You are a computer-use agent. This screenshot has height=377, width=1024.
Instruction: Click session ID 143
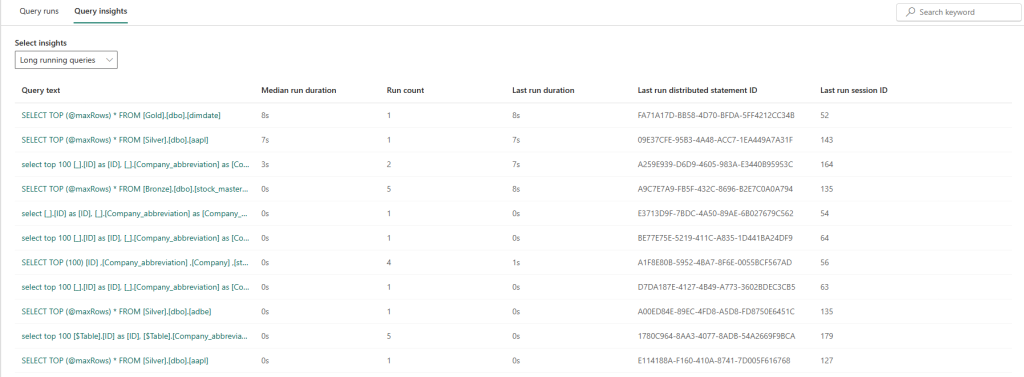click(826, 140)
